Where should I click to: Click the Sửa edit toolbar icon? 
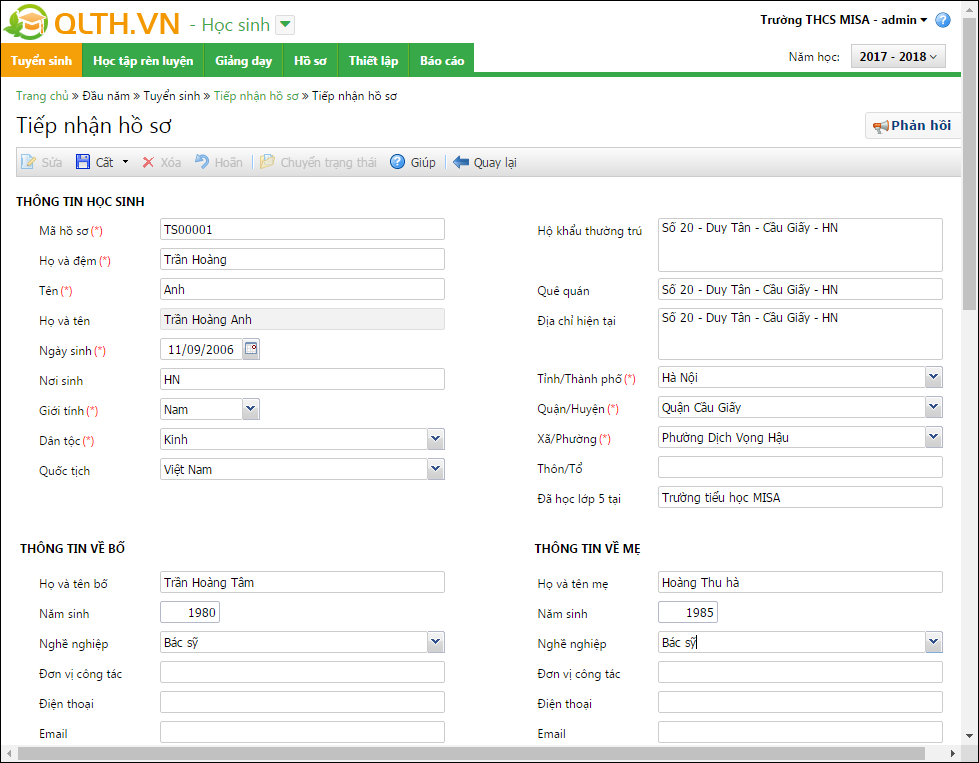pyautogui.click(x=29, y=162)
